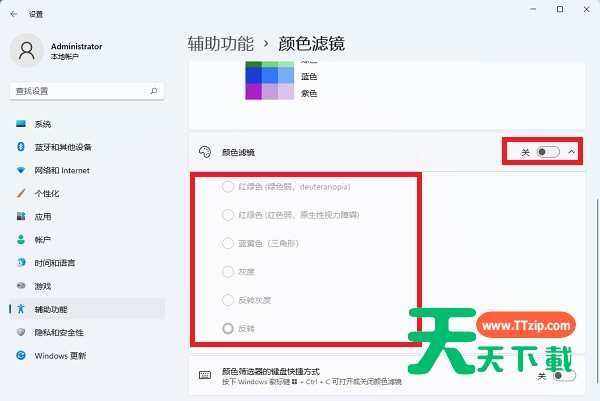Select the 反转 radio option
The image size is (600, 401).
(x=228, y=328)
